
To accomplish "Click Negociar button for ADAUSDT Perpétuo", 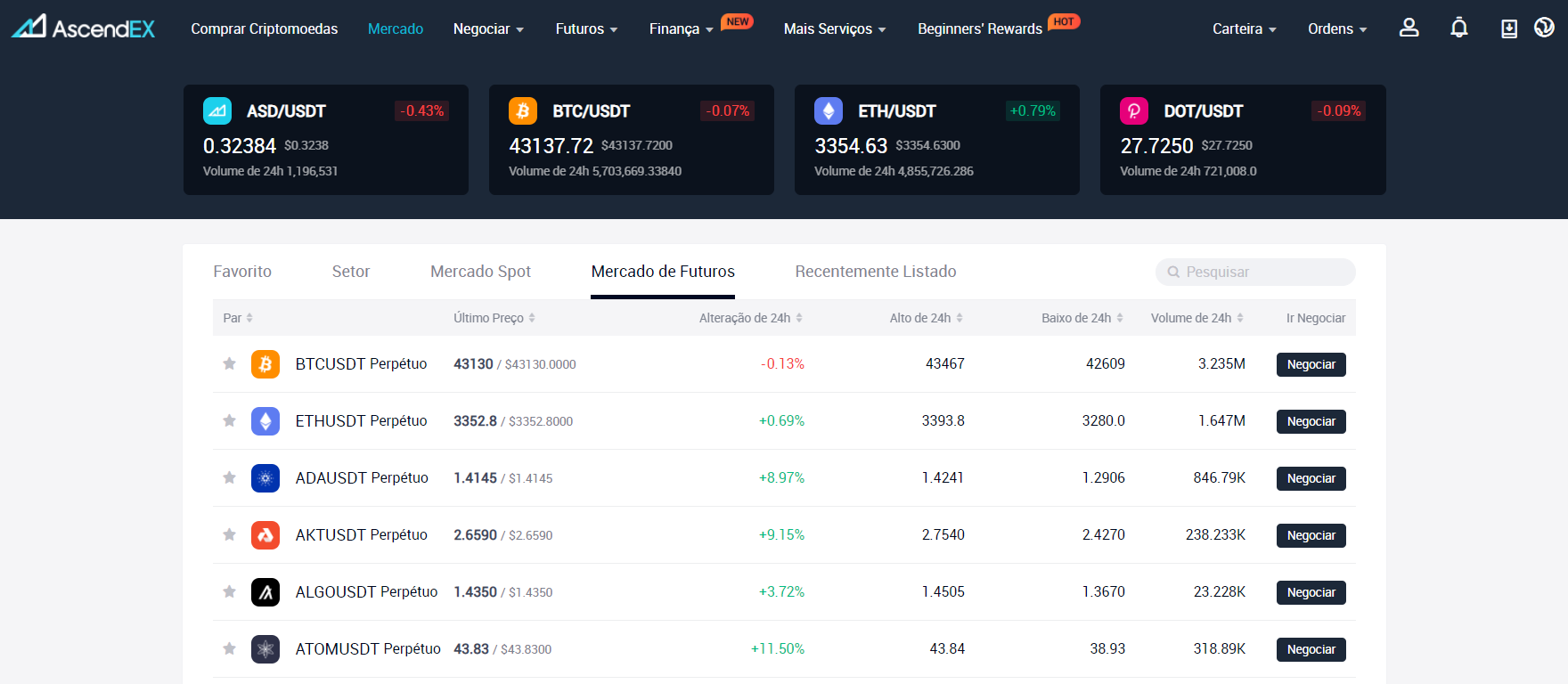I will click(x=1311, y=478).
